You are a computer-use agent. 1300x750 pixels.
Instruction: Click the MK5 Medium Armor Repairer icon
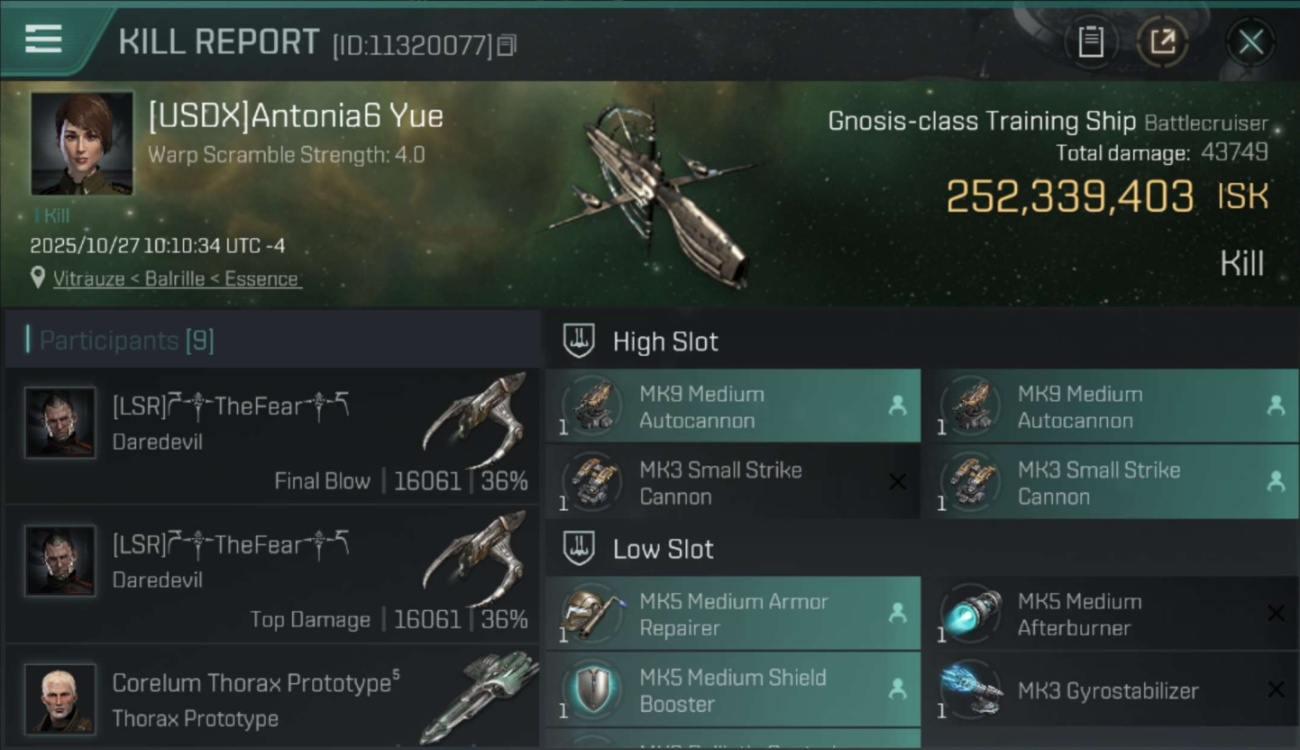click(x=592, y=613)
